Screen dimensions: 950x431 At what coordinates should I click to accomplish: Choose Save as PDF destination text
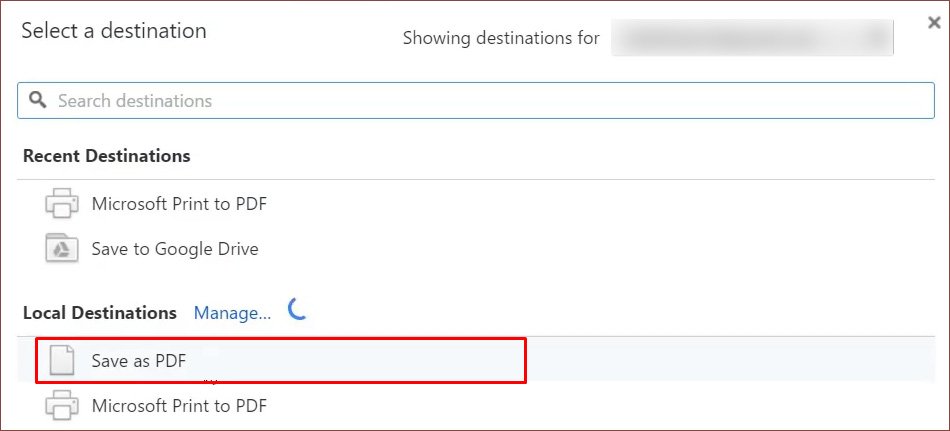click(x=139, y=361)
